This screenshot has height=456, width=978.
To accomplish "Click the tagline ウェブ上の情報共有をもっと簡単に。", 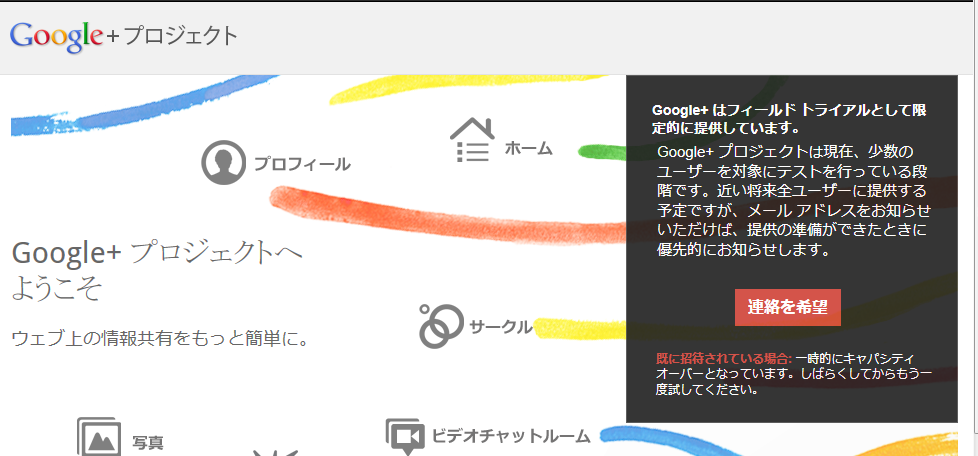I will pyautogui.click(x=160, y=339).
